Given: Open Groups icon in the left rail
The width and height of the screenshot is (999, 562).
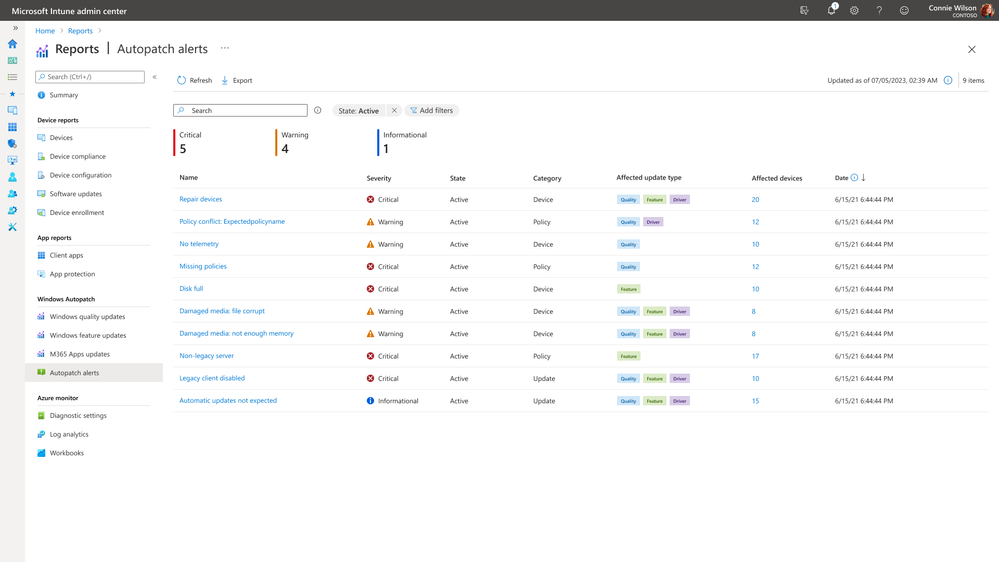Looking at the screenshot, I should click(x=12, y=194).
